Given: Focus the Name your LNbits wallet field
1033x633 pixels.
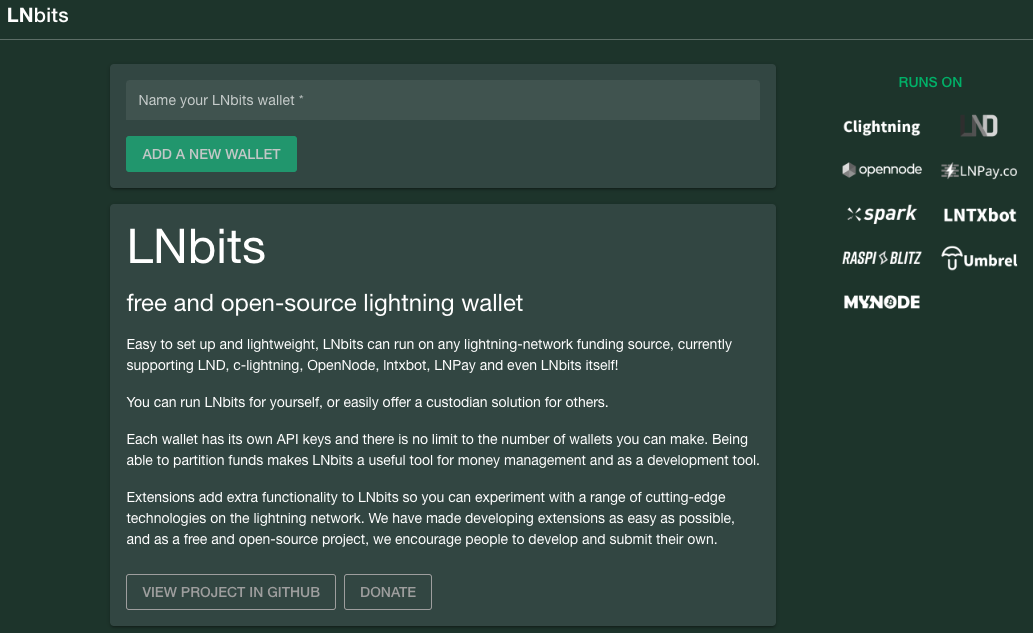Looking at the screenshot, I should pyautogui.click(x=443, y=100).
